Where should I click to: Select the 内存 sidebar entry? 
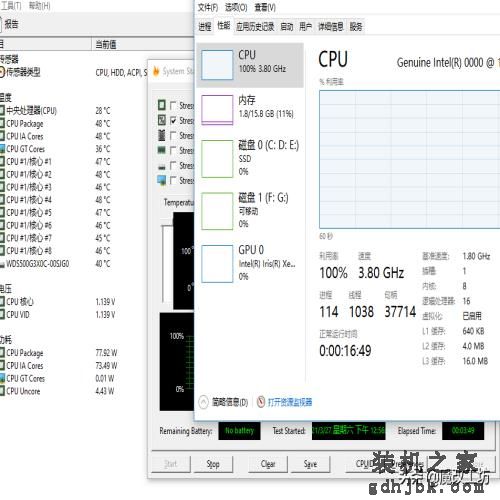click(x=250, y=110)
